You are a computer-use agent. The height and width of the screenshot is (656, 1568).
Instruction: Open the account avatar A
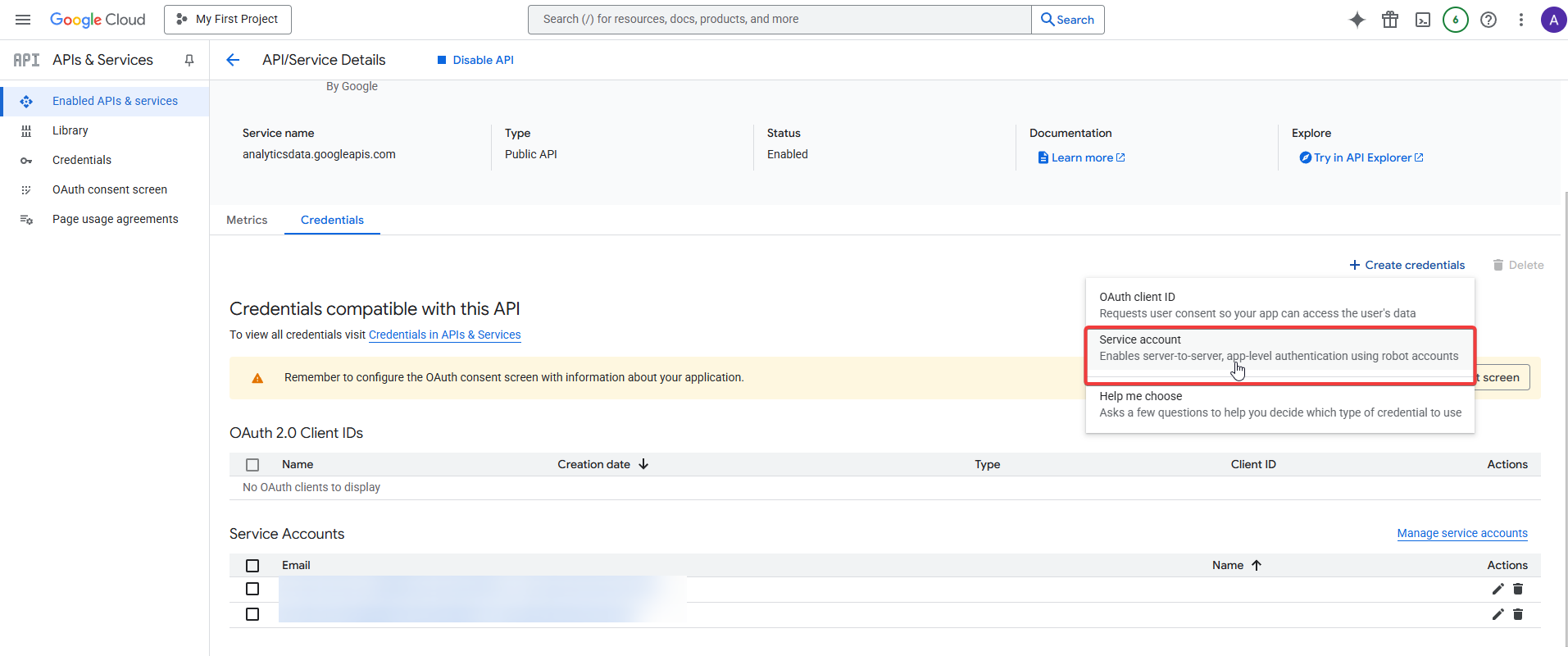tap(1553, 20)
